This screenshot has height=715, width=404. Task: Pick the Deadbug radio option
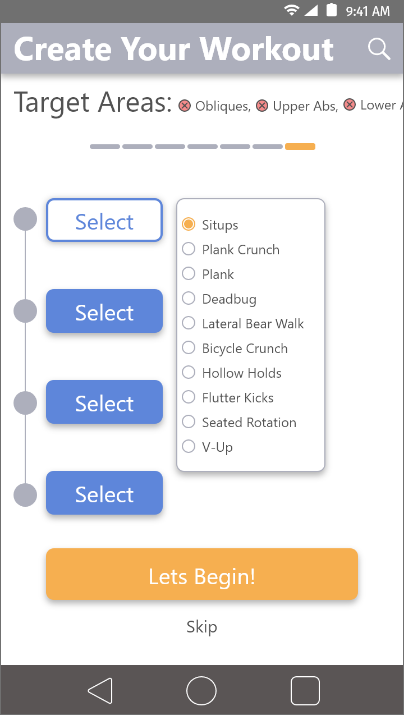coord(188,298)
